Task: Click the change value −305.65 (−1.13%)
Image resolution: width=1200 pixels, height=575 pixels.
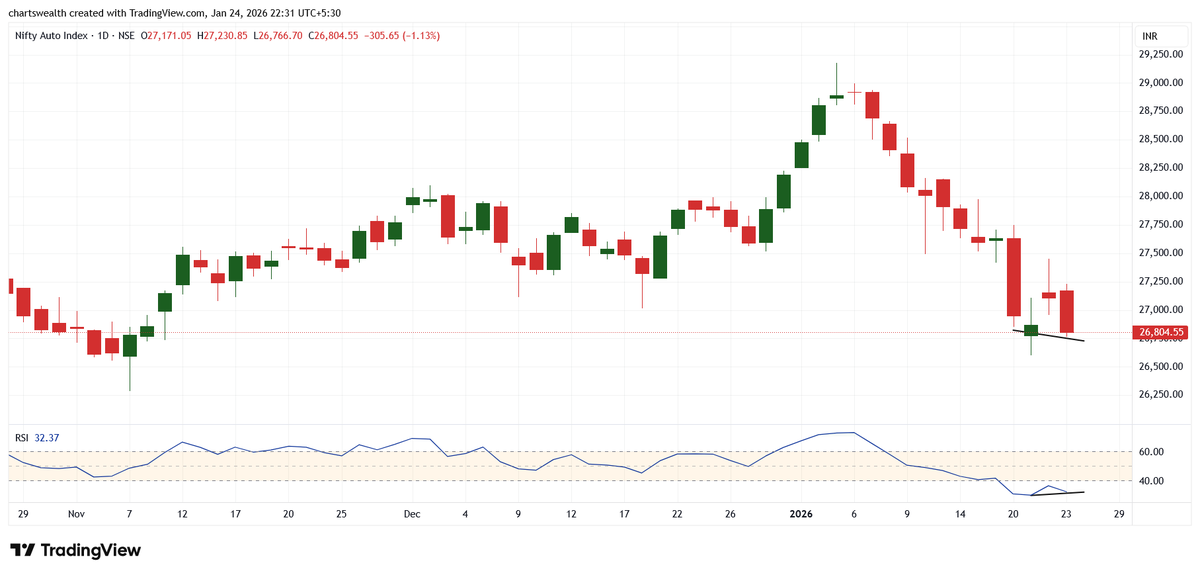Action: [x=403, y=36]
